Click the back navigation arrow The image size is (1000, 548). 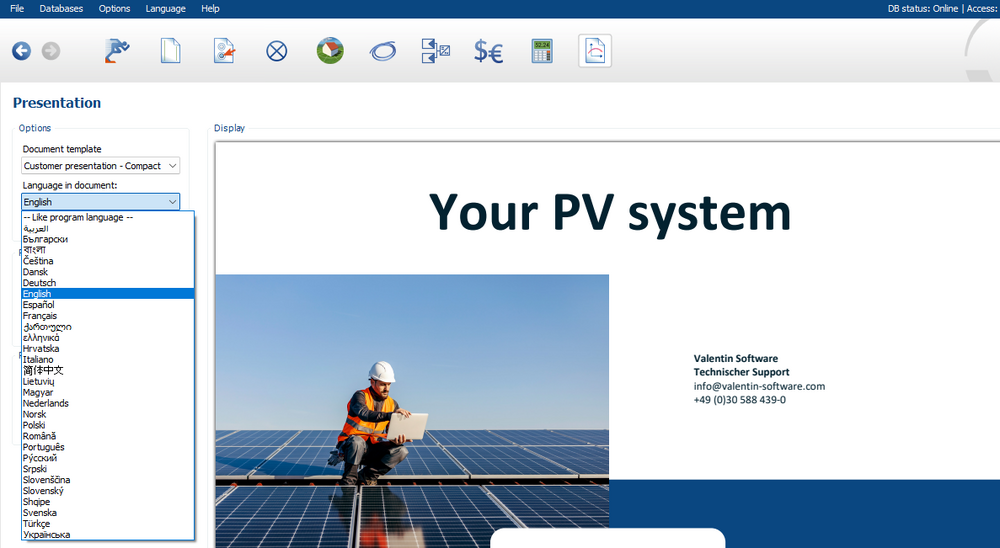(21, 51)
